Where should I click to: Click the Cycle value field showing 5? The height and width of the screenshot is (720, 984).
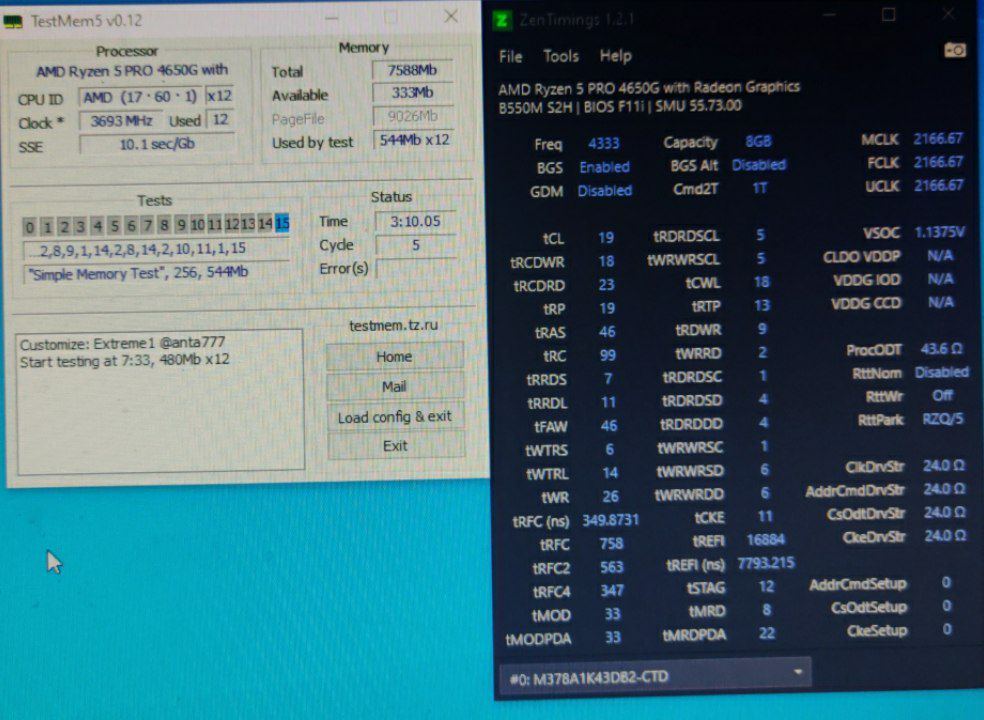click(415, 245)
